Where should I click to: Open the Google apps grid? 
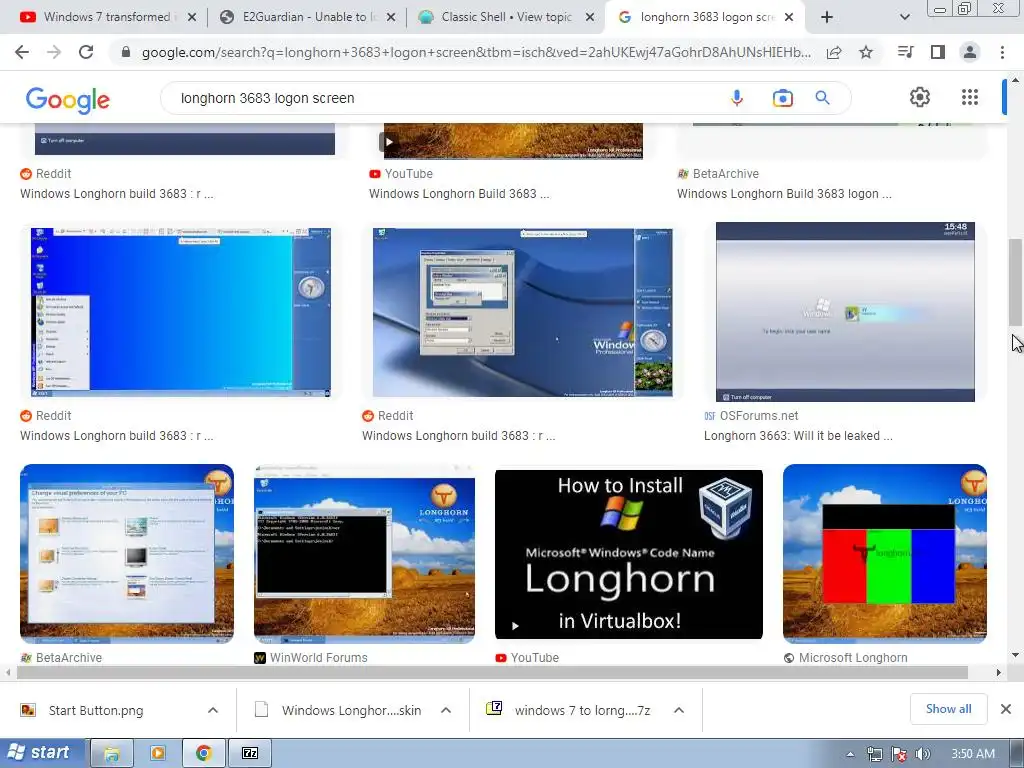click(x=970, y=97)
